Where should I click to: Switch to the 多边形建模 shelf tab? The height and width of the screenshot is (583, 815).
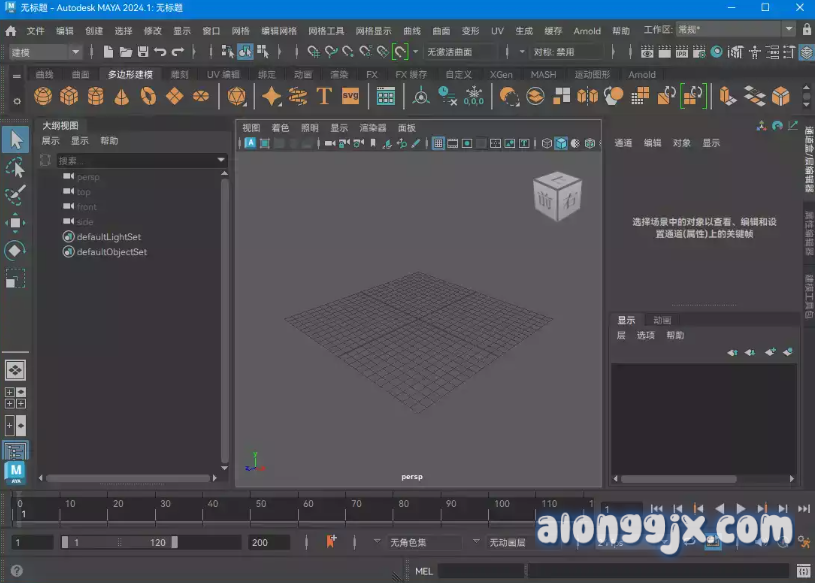[131, 74]
